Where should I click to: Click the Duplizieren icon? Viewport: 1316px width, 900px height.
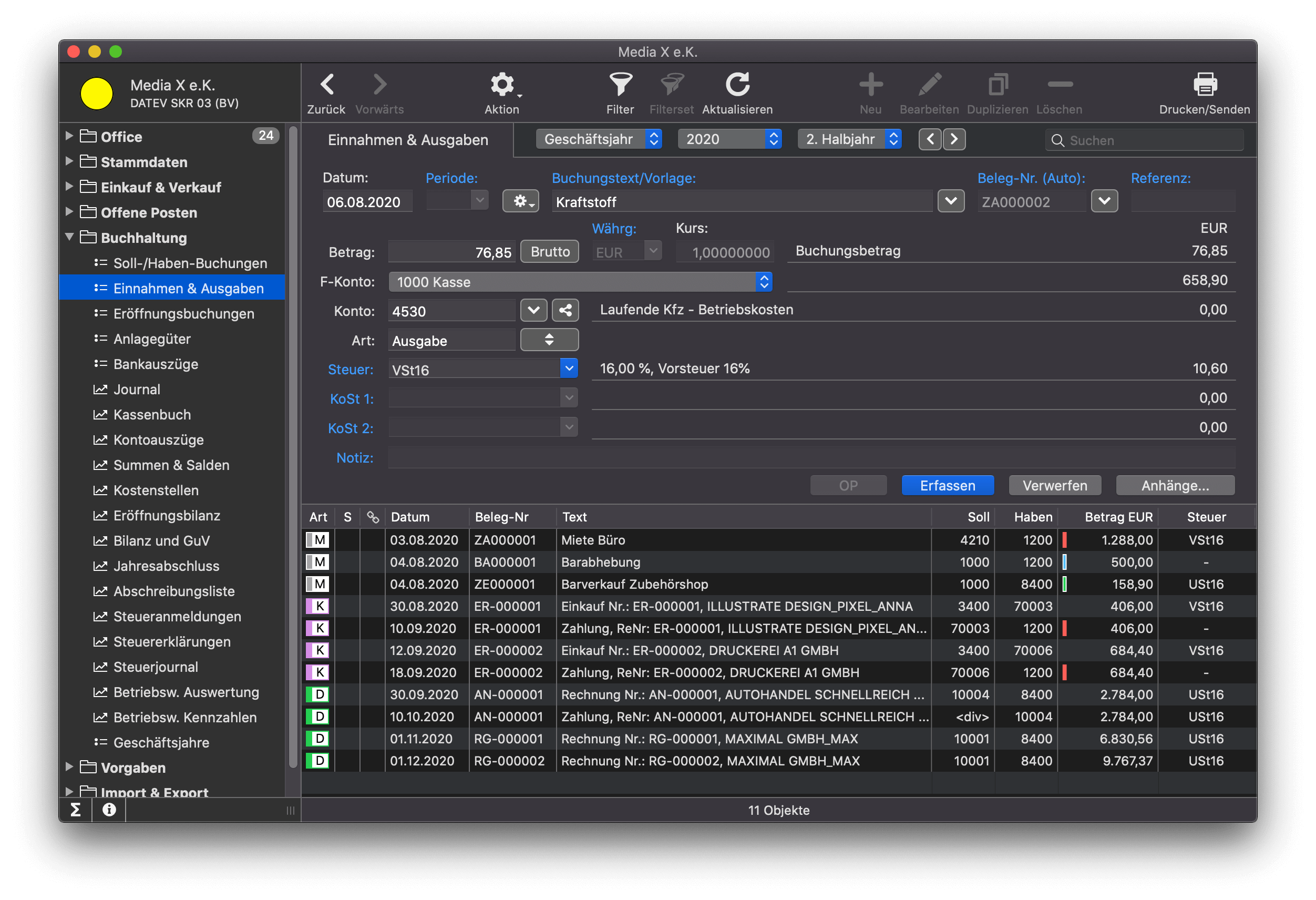click(998, 85)
